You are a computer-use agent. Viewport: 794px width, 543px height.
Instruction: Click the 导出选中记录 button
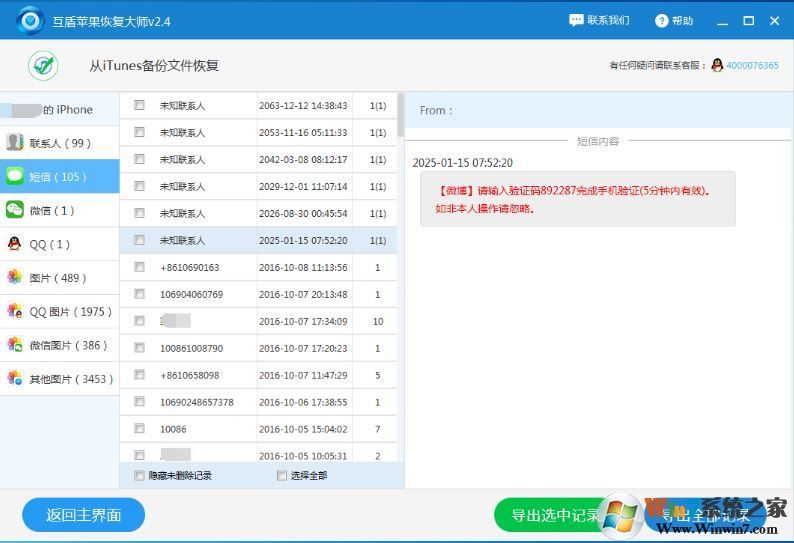click(555, 515)
